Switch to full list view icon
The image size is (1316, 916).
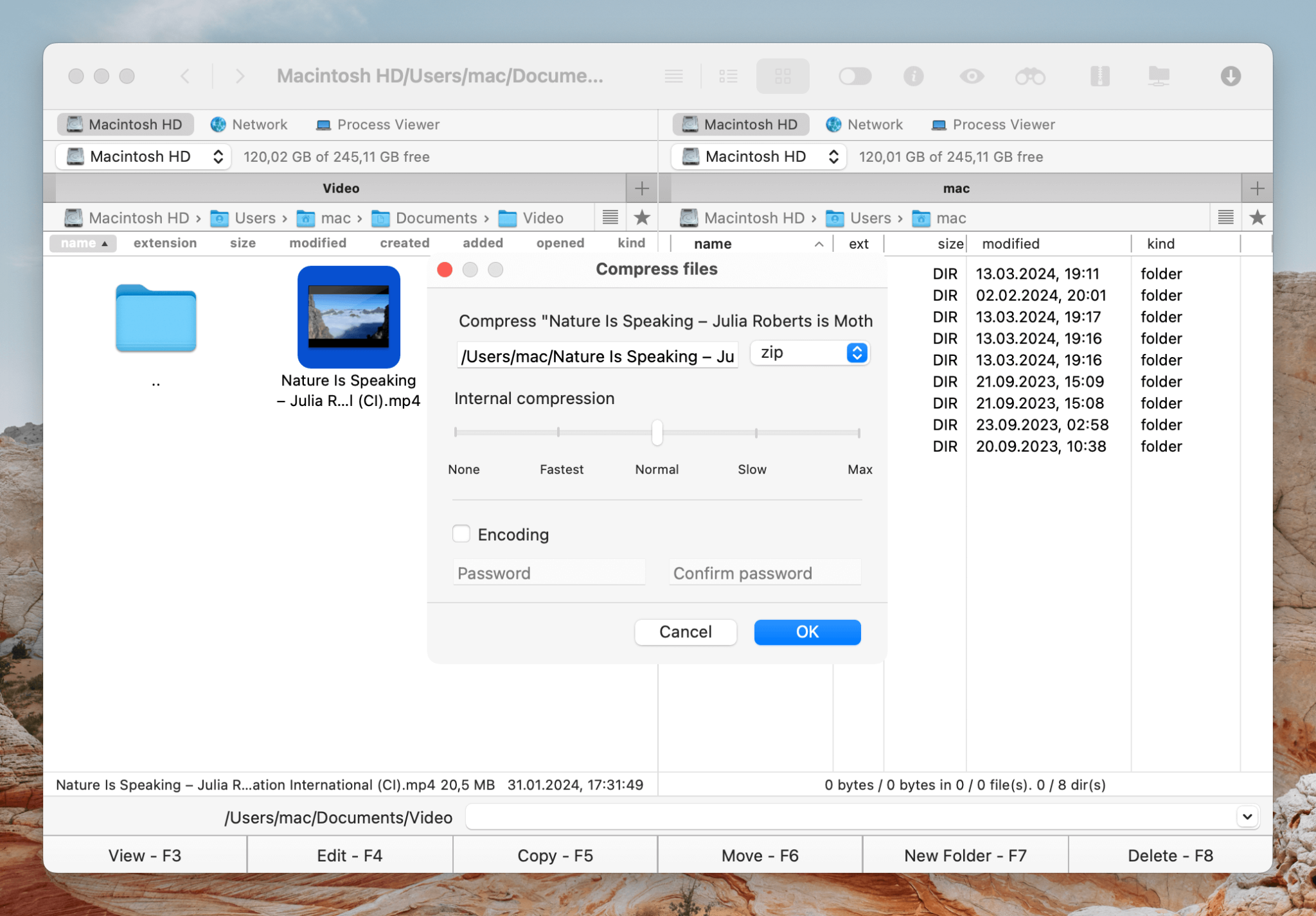coord(729,76)
